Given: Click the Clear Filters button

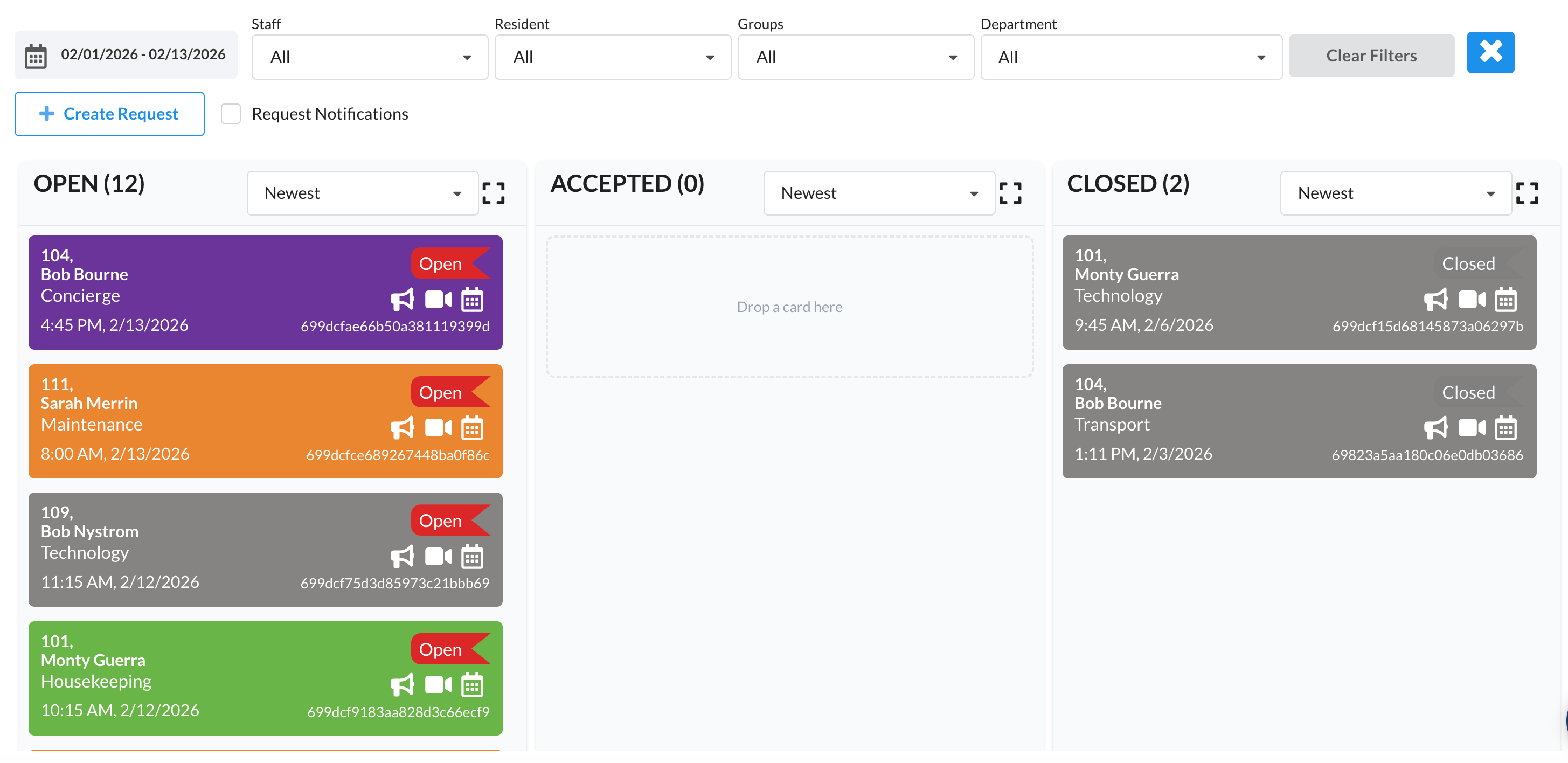Looking at the screenshot, I should pos(1371,56).
